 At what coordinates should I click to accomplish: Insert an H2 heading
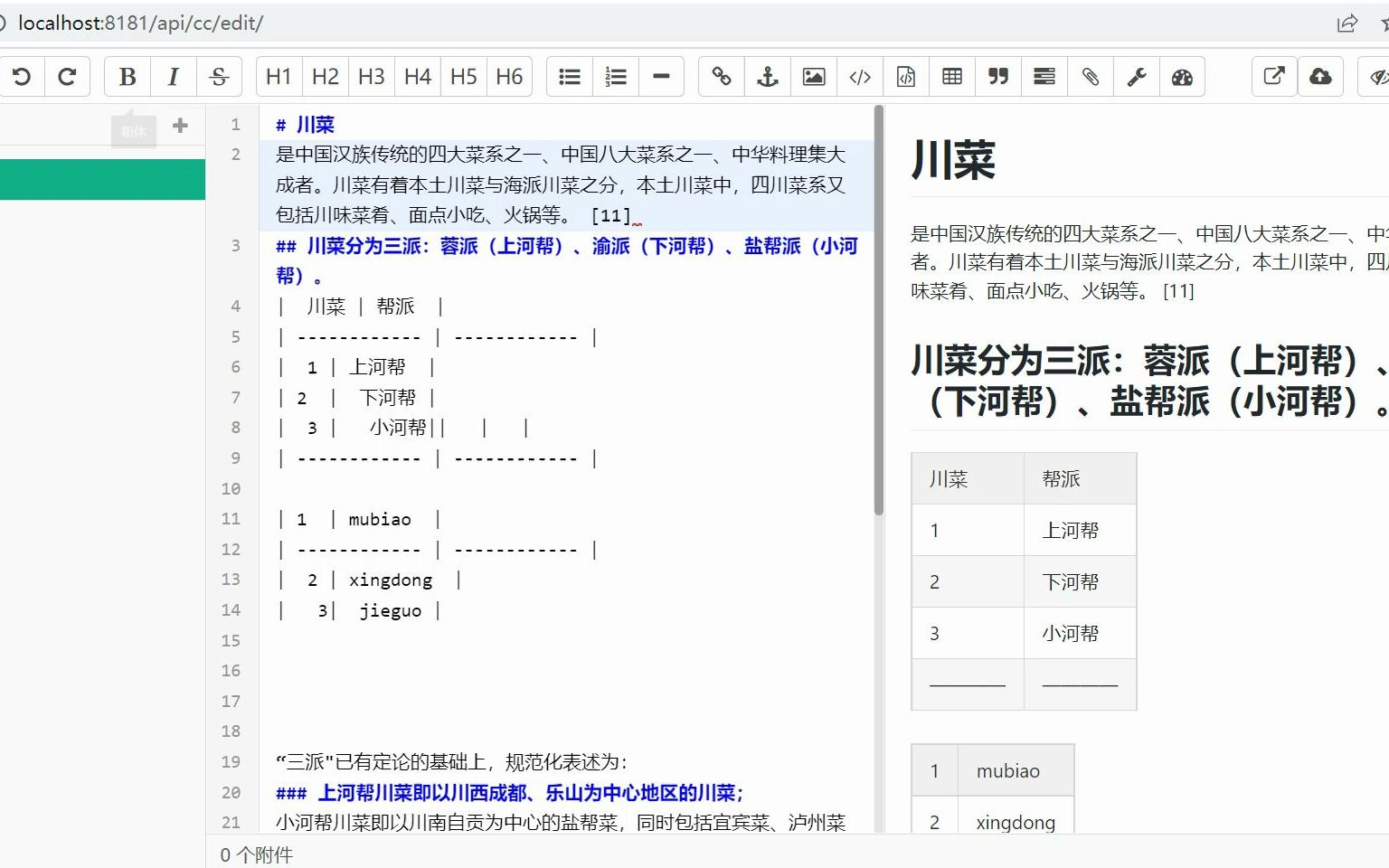coord(325,77)
